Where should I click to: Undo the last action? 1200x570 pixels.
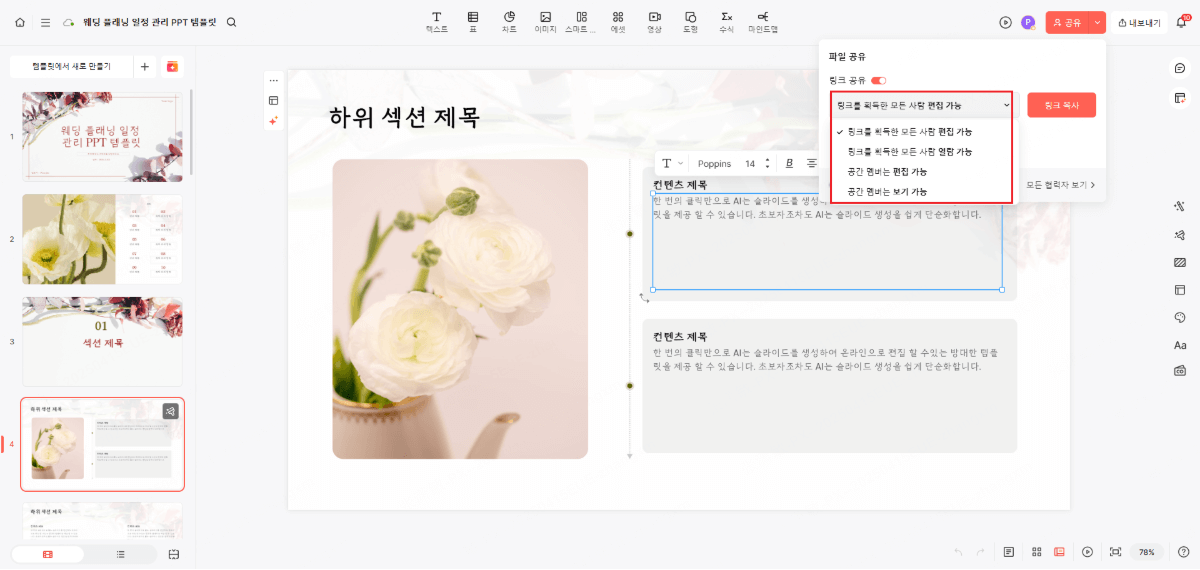point(958,552)
